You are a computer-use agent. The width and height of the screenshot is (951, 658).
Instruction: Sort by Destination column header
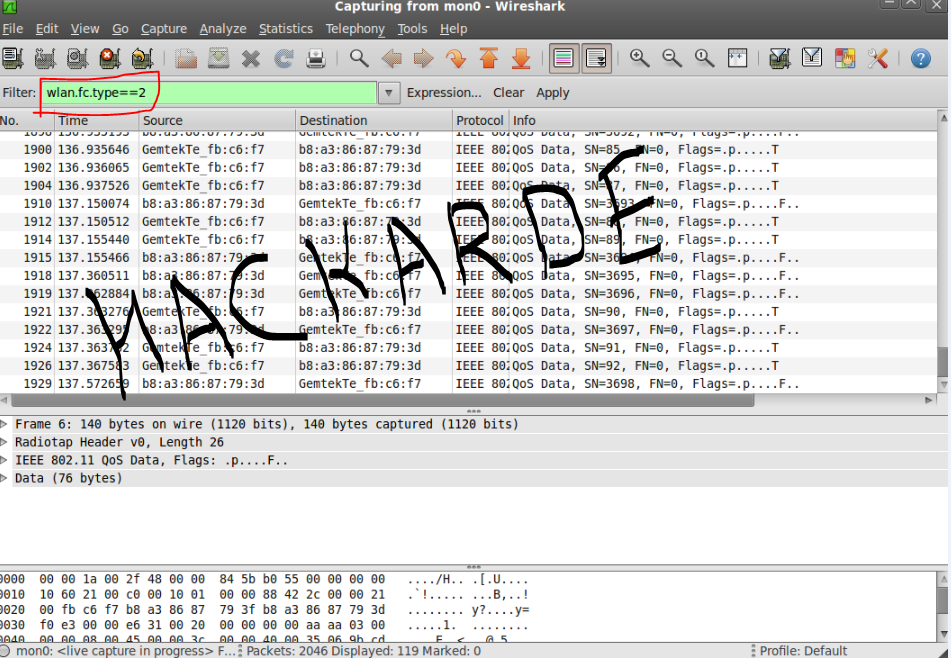(374, 120)
